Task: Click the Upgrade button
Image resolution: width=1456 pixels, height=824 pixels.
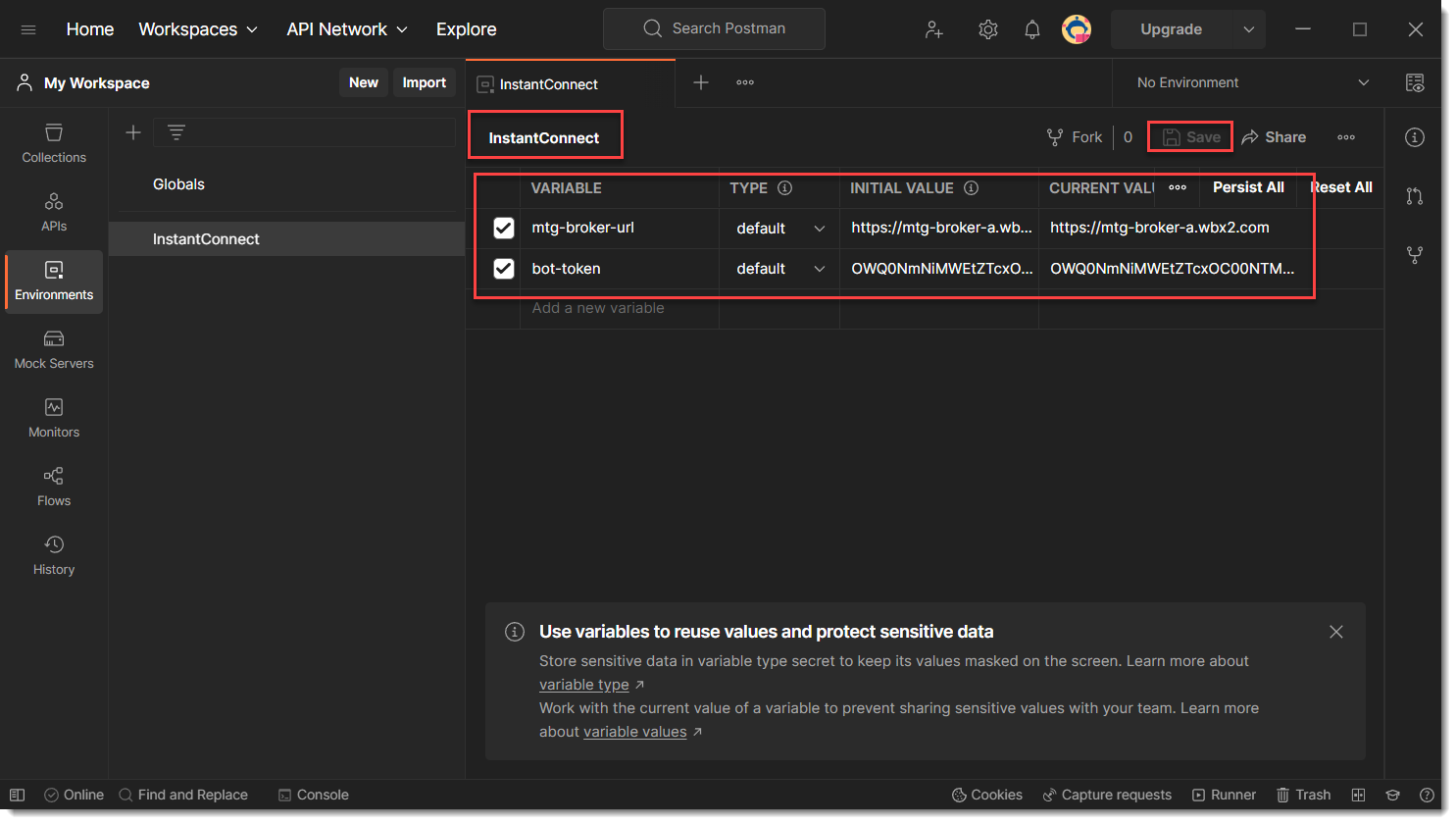Action: pyautogui.click(x=1172, y=29)
